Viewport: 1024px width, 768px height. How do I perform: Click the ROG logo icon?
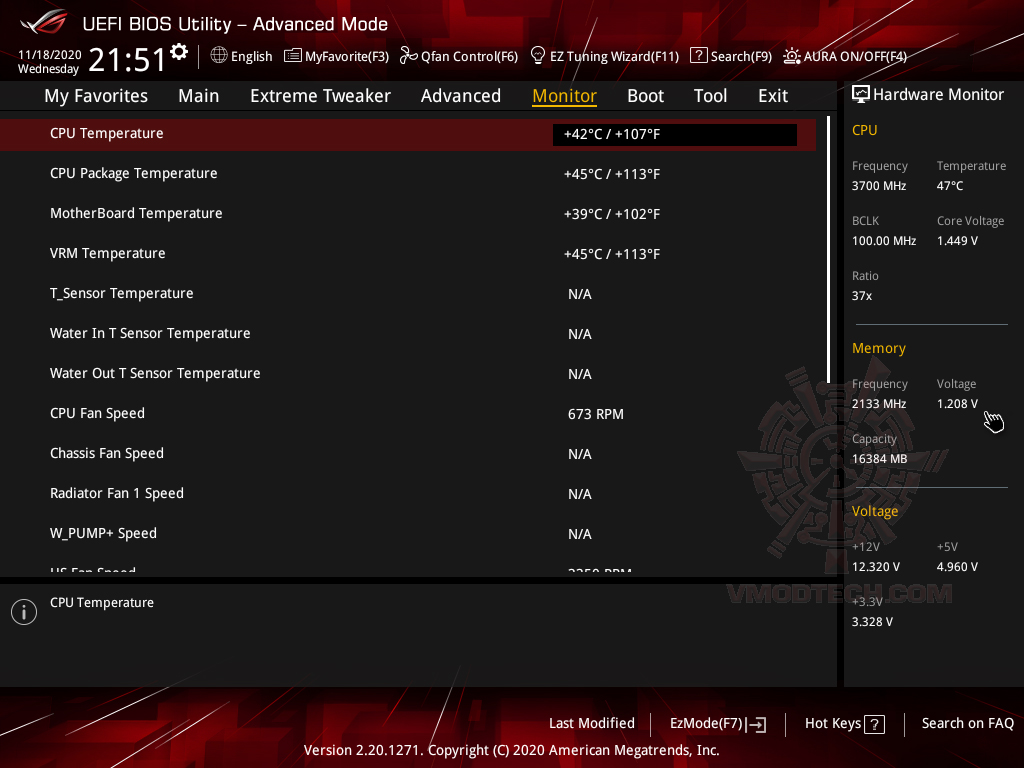[44, 22]
